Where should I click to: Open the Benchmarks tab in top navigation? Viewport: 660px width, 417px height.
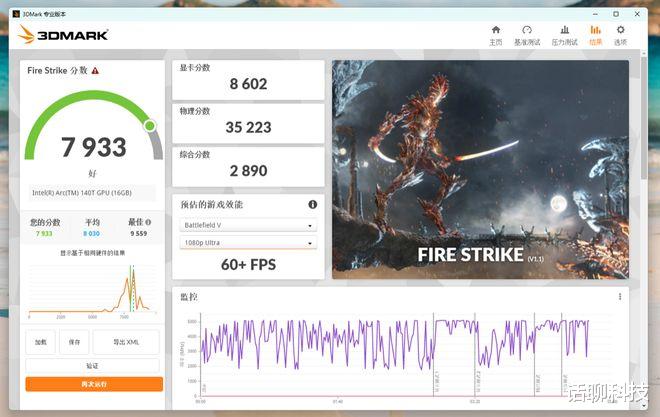527,35
